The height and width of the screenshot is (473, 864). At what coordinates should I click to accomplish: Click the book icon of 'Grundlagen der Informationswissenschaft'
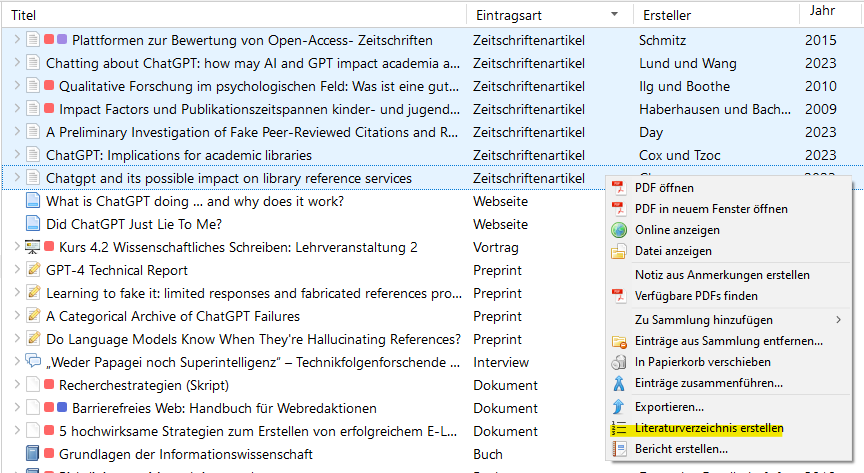(33, 454)
